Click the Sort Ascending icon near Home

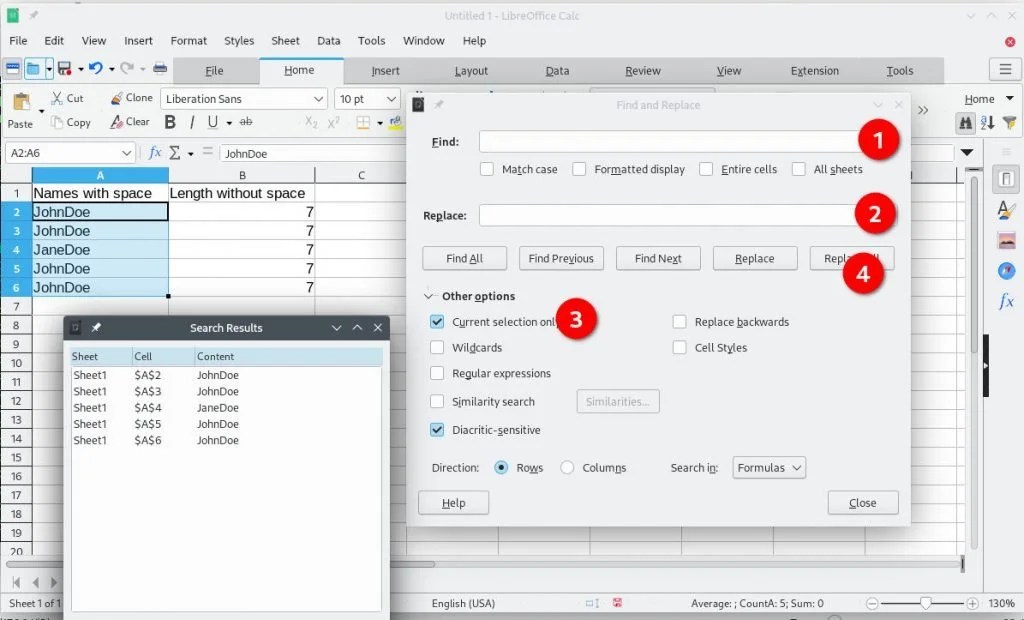tap(988, 122)
